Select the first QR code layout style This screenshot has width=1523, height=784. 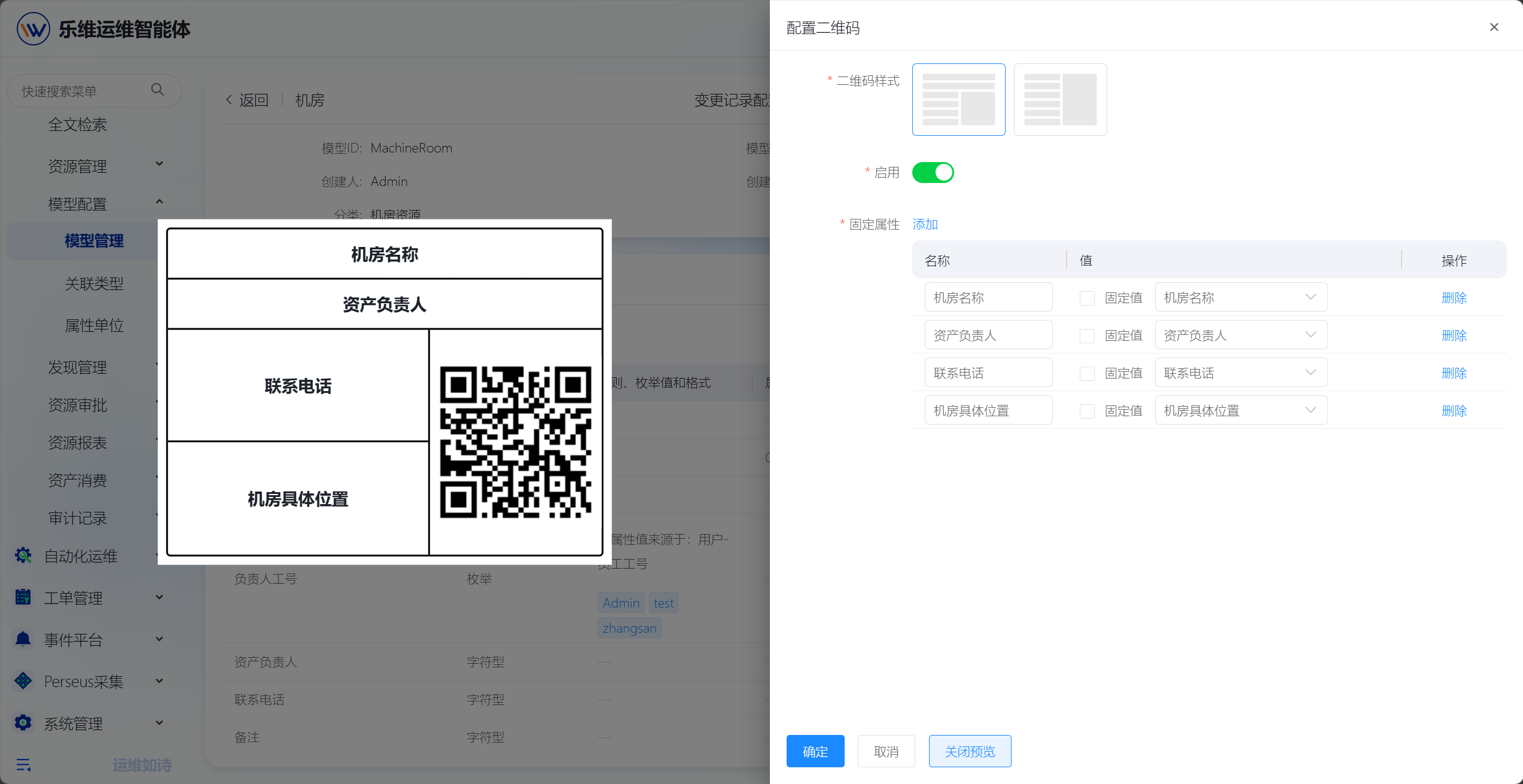(958, 99)
